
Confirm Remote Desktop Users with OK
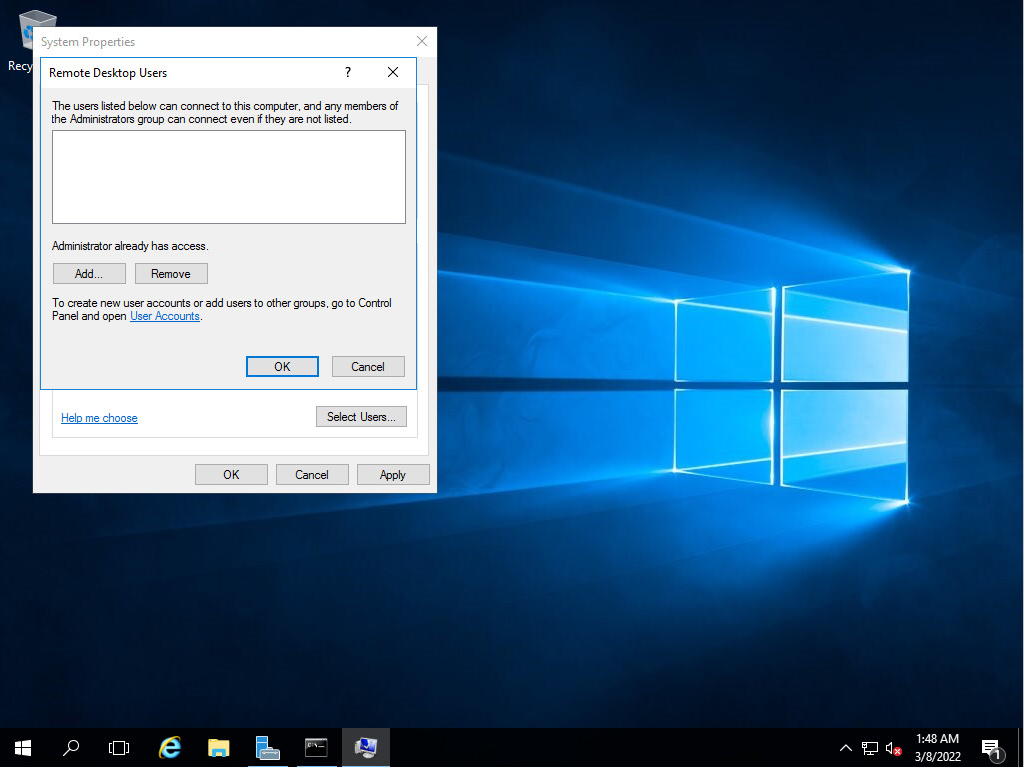[282, 367]
